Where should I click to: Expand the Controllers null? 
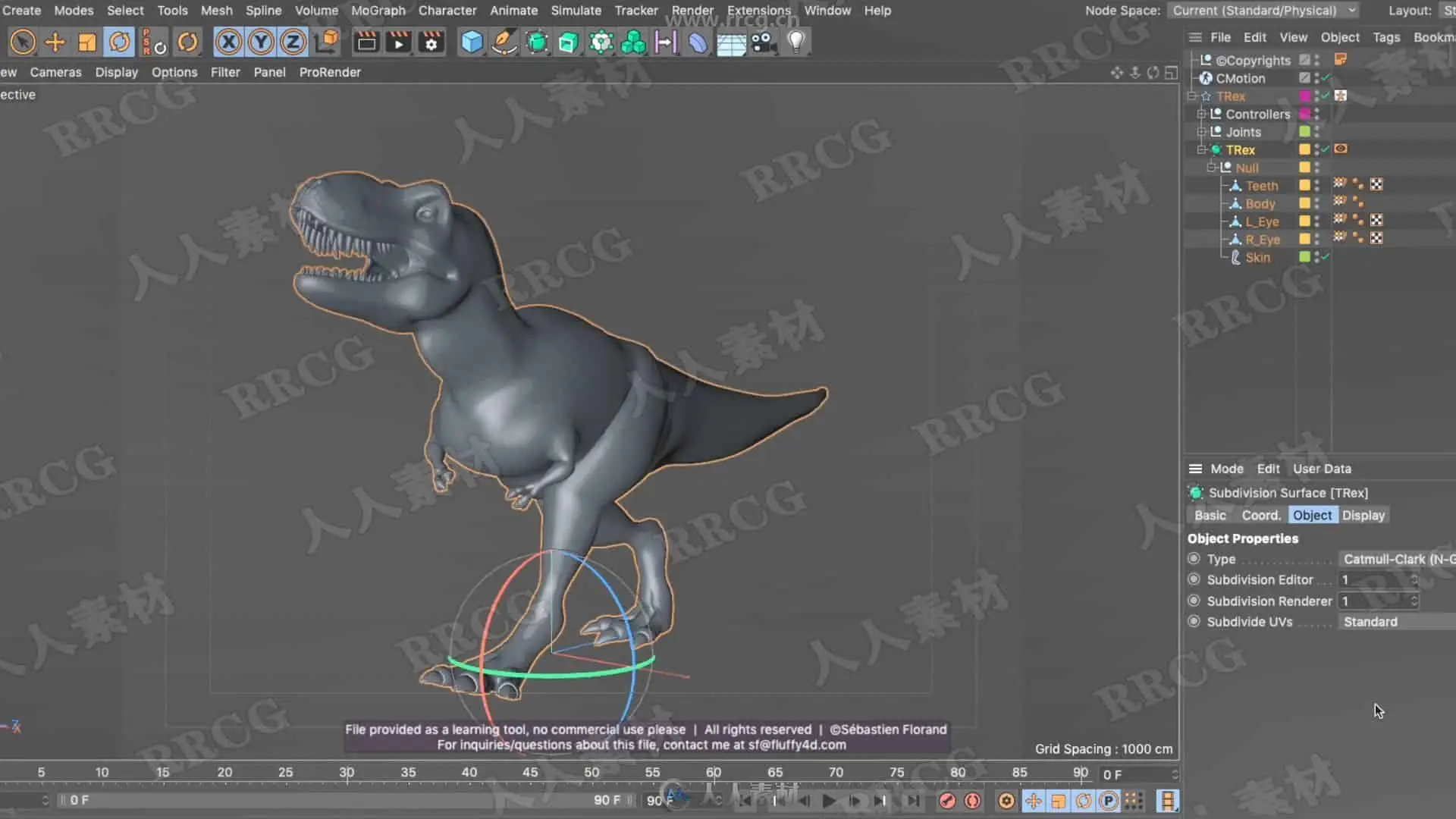pos(1201,114)
